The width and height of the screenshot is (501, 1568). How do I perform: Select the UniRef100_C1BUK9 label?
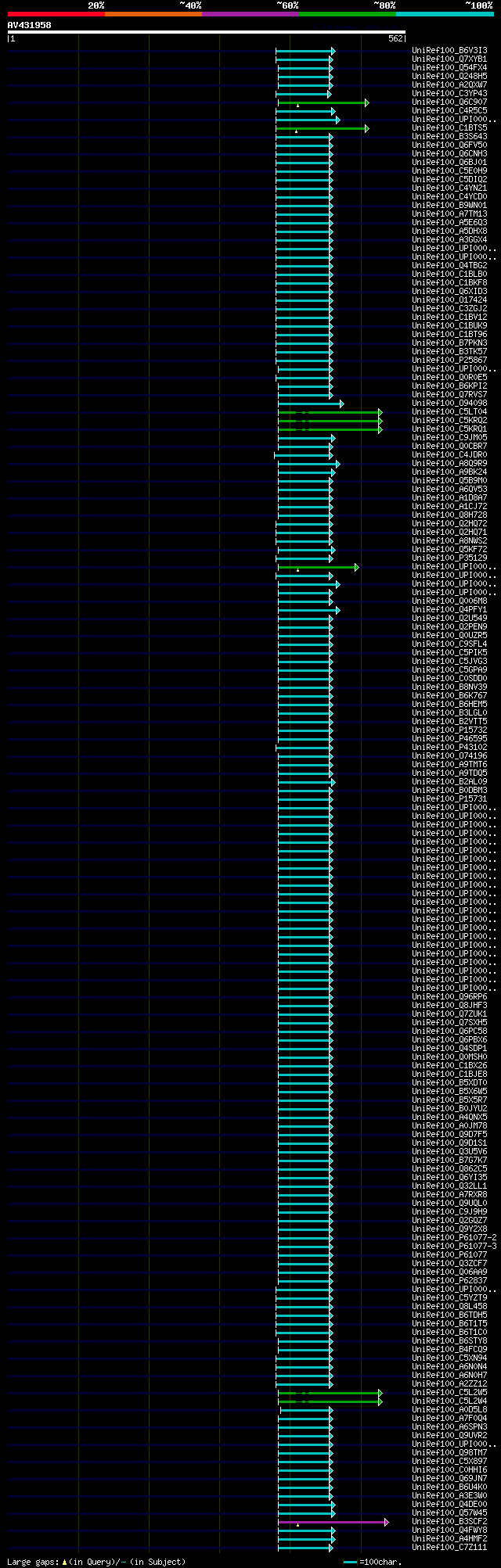pos(449,325)
